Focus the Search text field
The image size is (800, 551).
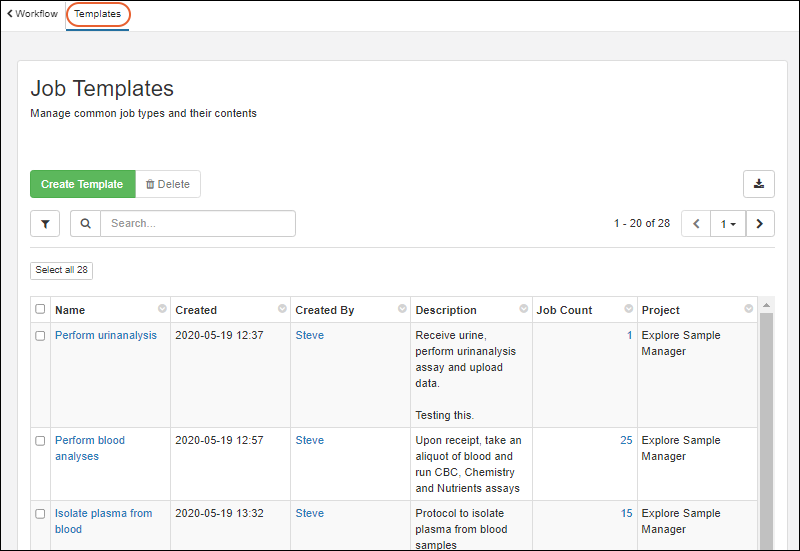click(x=197, y=224)
